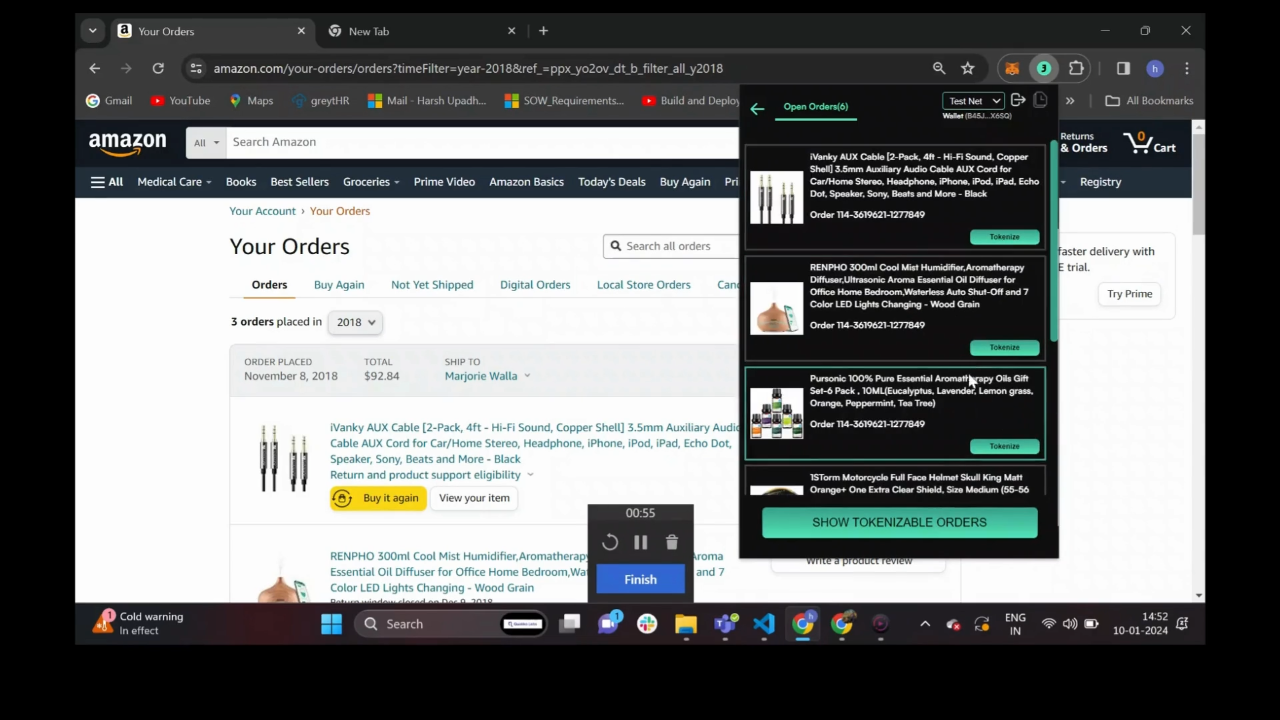The image size is (1280, 720).
Task: Open the Chrome profile avatar
Action: pos(1155,68)
